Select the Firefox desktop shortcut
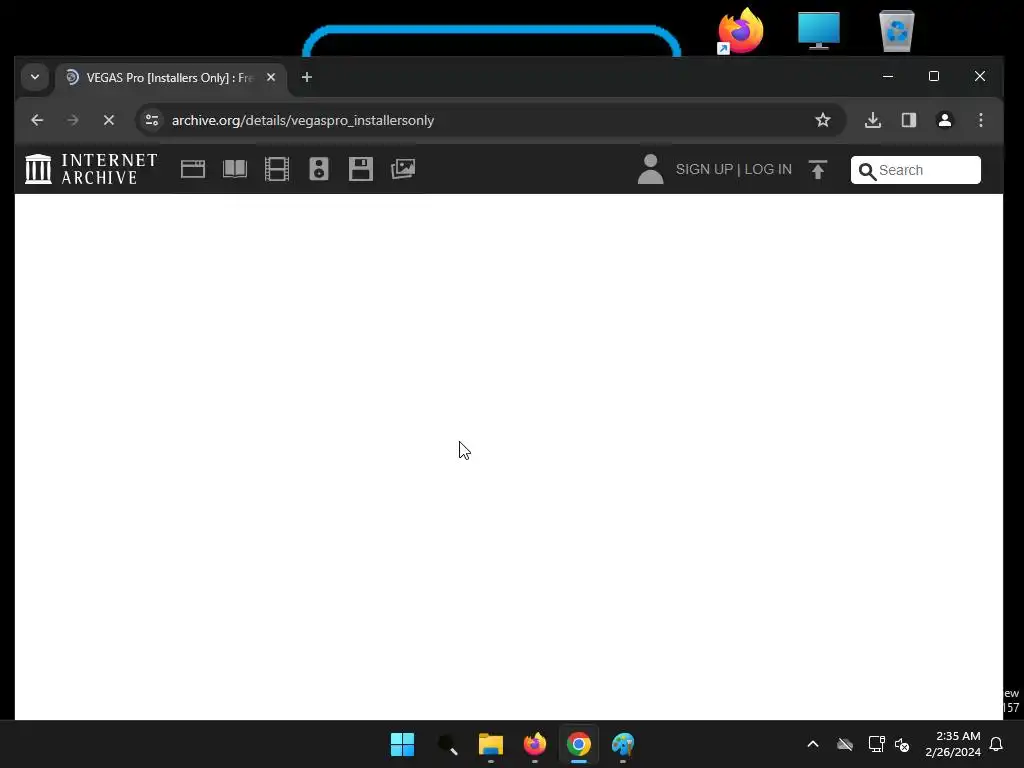1024x768 pixels. 740,31
